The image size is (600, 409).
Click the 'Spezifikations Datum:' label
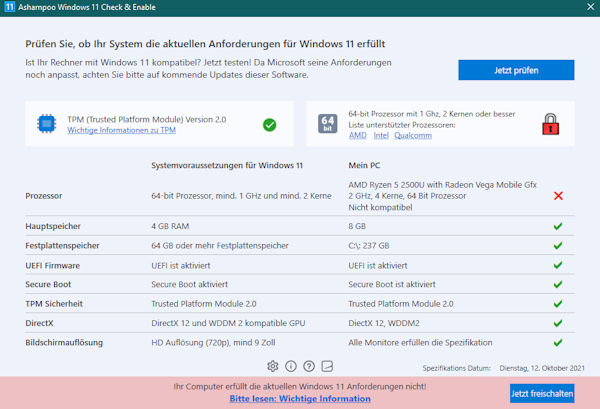(x=457, y=368)
